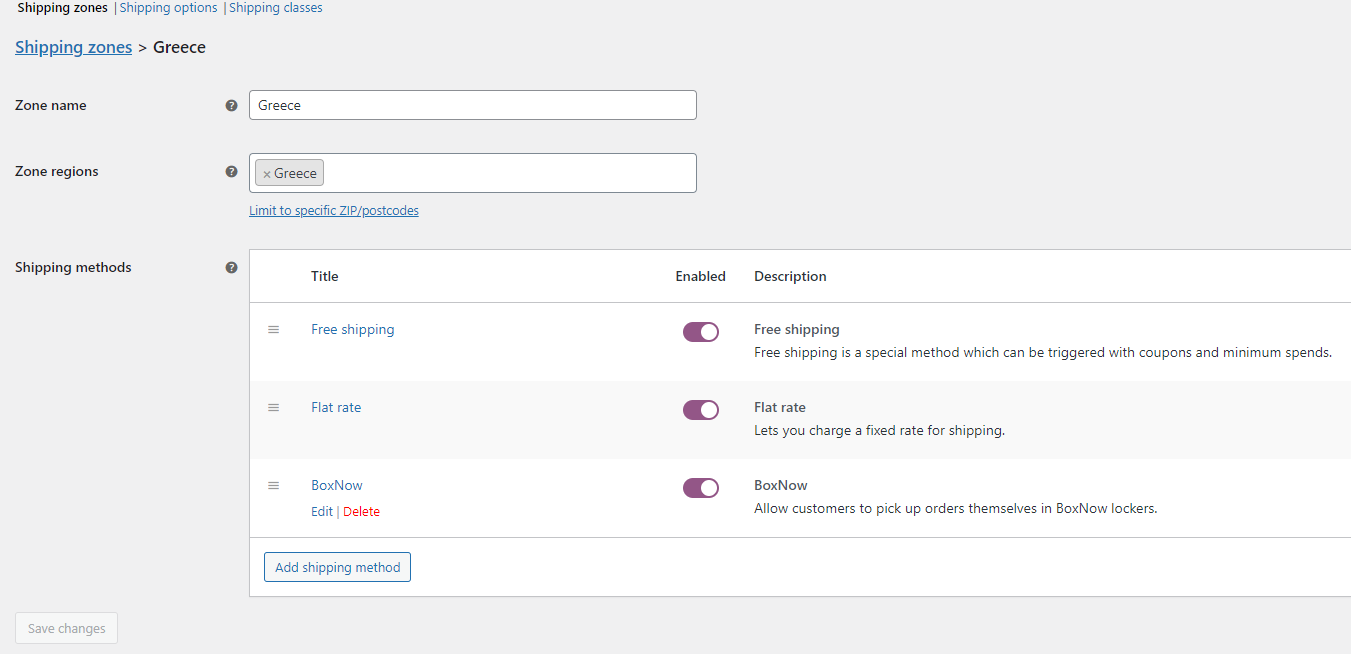Image resolution: width=1351 pixels, height=654 pixels.
Task: Remove the Greece region tag
Action: pyautogui.click(x=267, y=174)
